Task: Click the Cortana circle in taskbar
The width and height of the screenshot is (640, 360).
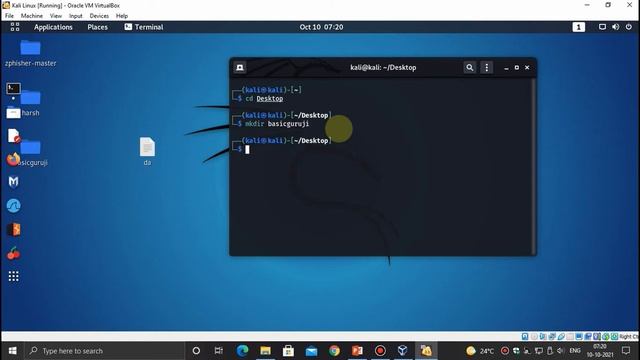Action: point(196,351)
